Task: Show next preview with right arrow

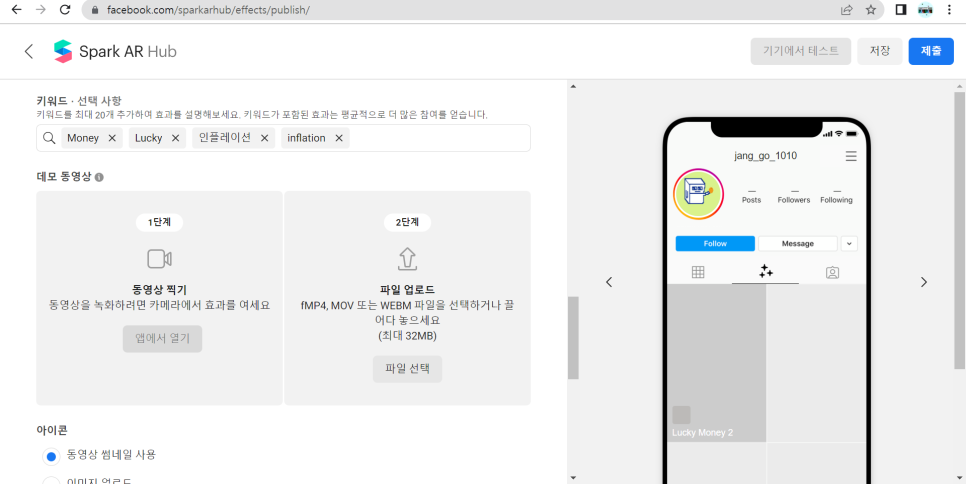Action: pos(923,282)
